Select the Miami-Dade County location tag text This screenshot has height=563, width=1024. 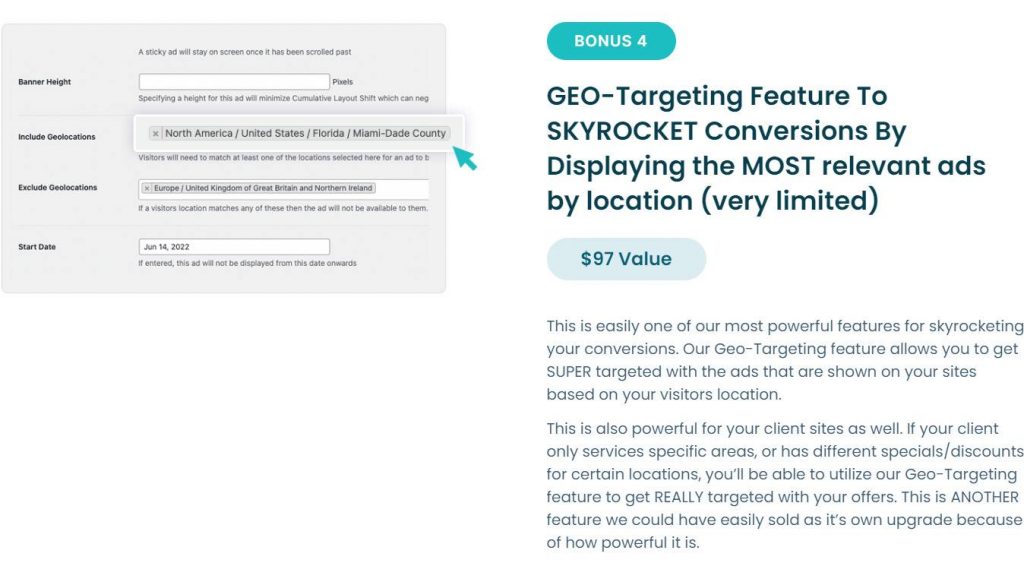click(x=305, y=133)
